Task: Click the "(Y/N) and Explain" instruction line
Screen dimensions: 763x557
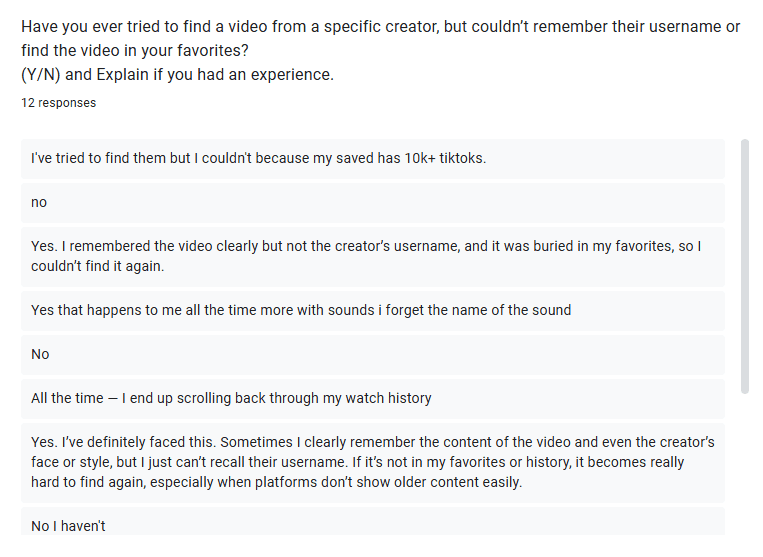Action: (x=177, y=75)
